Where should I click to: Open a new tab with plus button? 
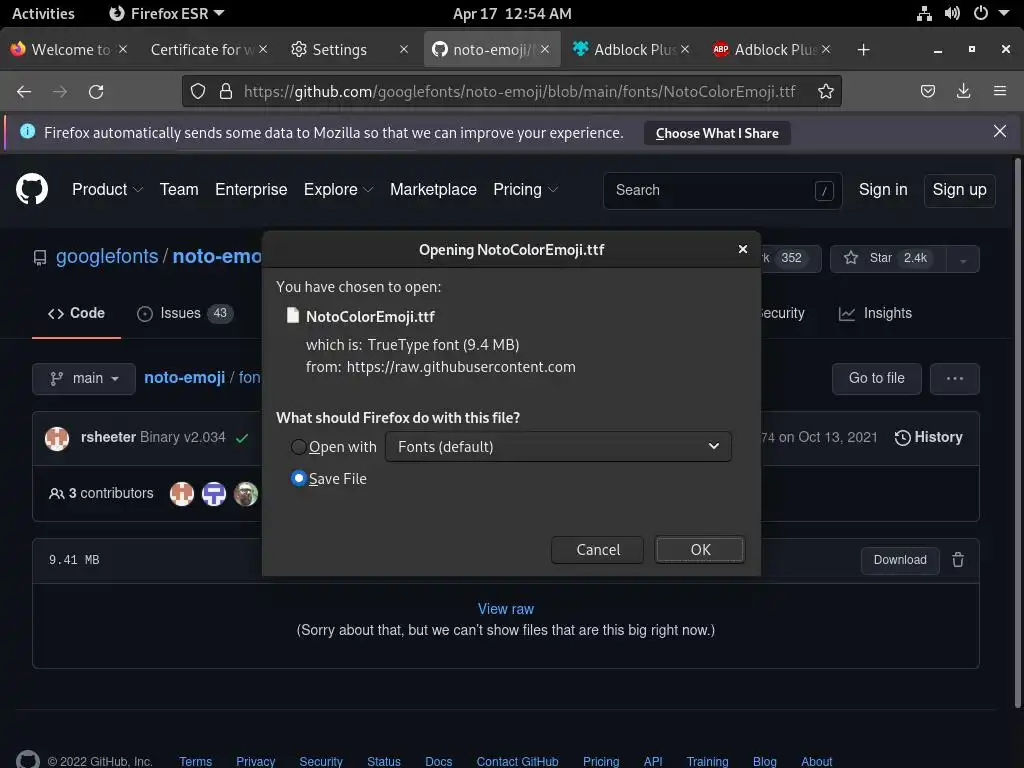863,50
